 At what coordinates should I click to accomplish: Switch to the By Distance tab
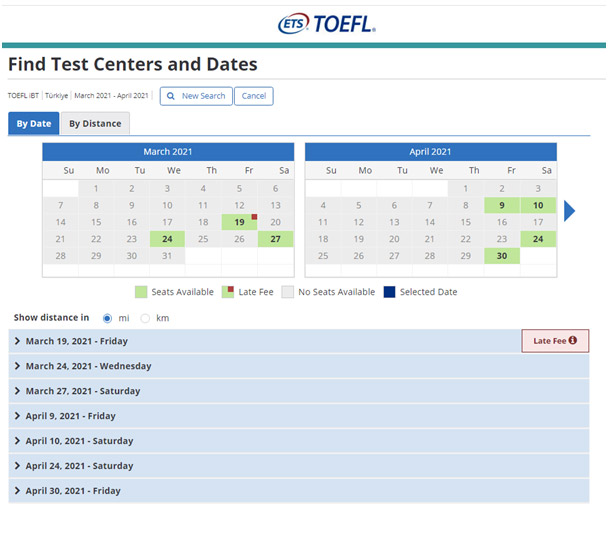(x=95, y=124)
